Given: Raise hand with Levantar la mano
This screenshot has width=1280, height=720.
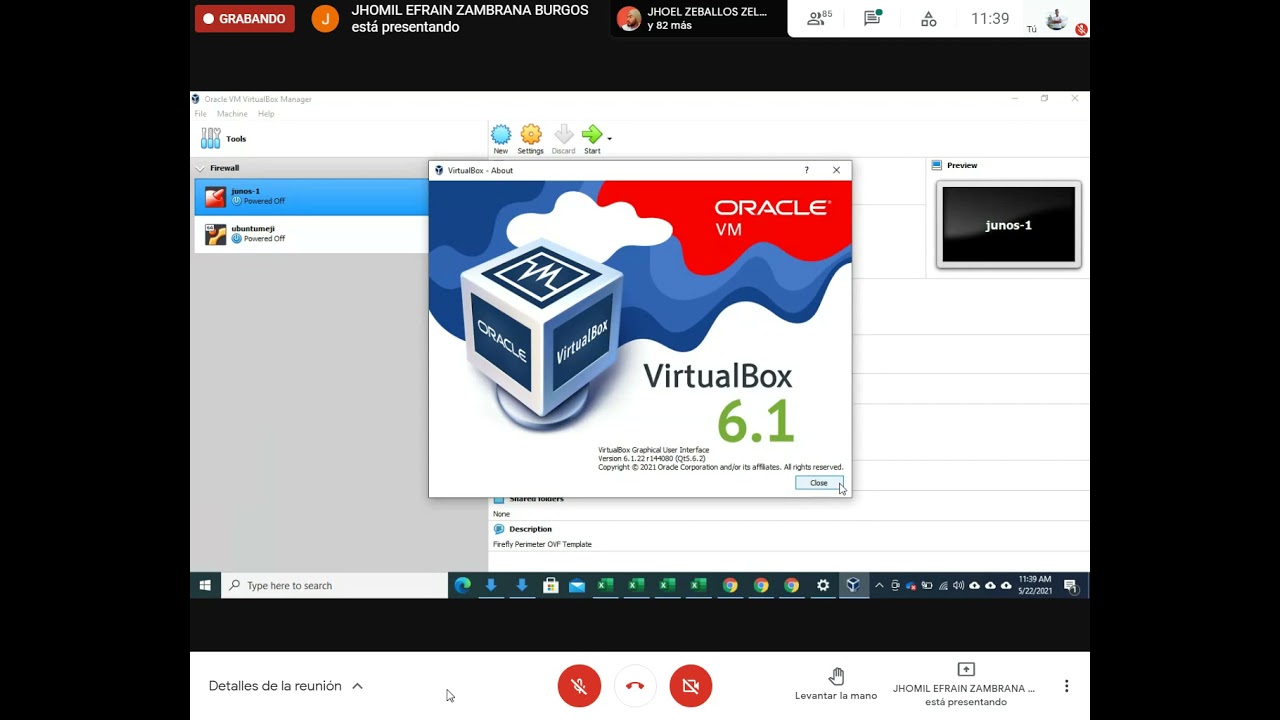Looking at the screenshot, I should click(836, 684).
